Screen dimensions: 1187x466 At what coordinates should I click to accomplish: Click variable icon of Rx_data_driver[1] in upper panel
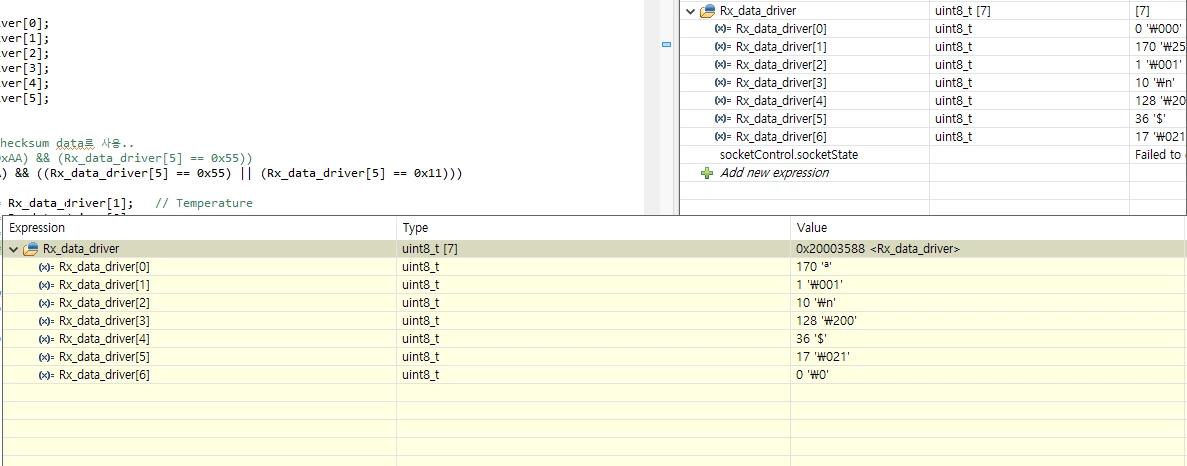[724, 47]
